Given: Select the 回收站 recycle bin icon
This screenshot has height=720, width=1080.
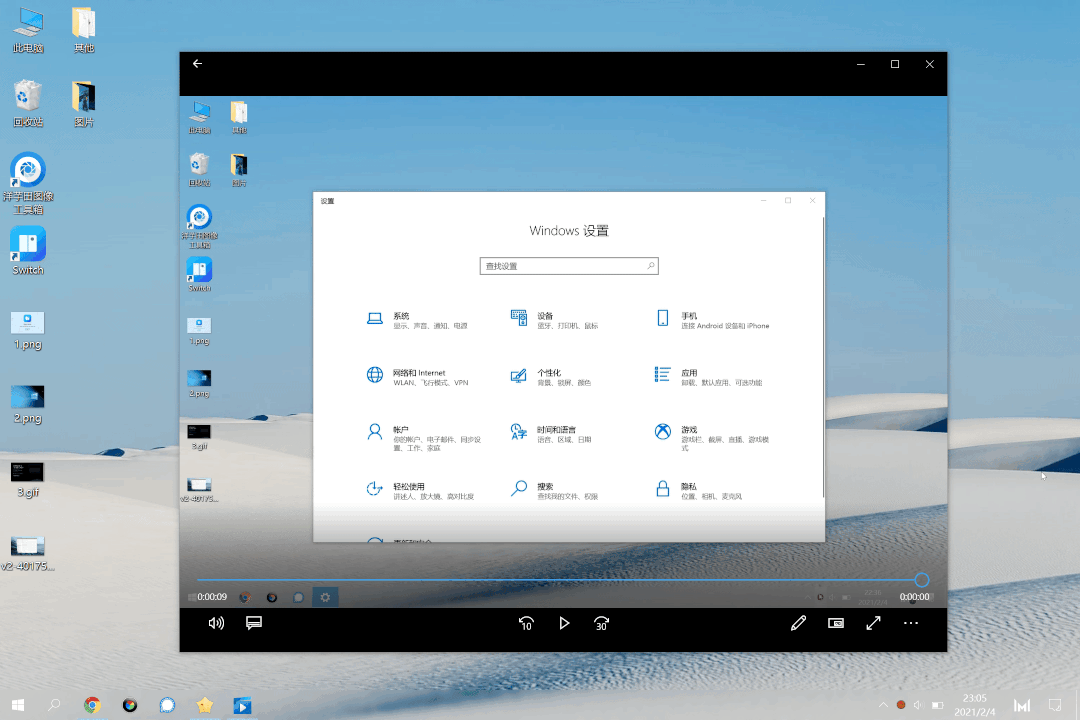Looking at the screenshot, I should click(x=28, y=104).
